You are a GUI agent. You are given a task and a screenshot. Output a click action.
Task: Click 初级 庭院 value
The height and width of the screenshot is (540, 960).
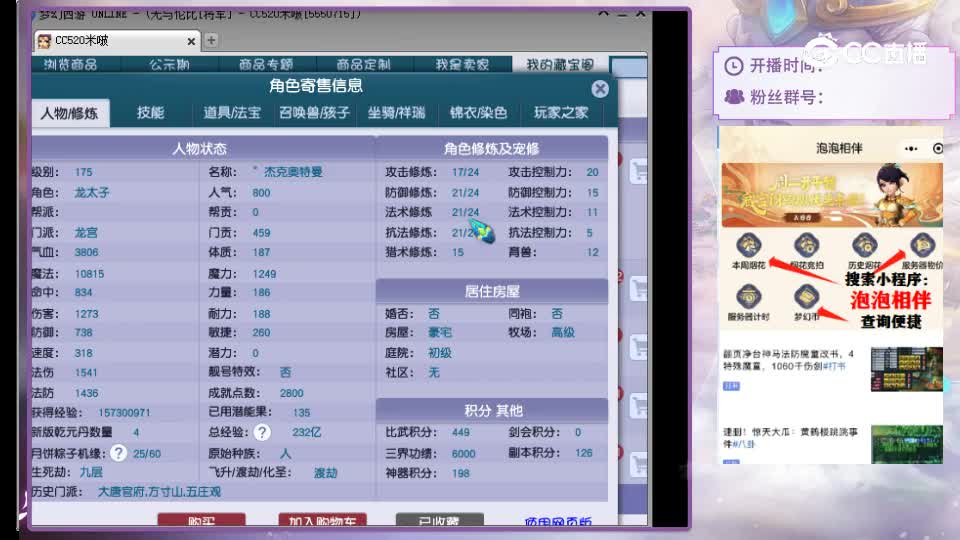coord(440,353)
